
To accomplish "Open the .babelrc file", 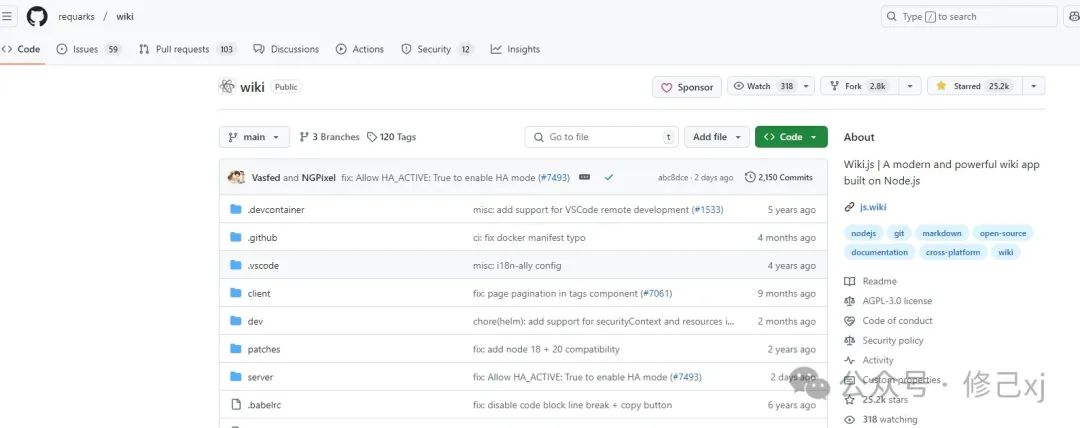I will pyautogui.click(x=264, y=405).
